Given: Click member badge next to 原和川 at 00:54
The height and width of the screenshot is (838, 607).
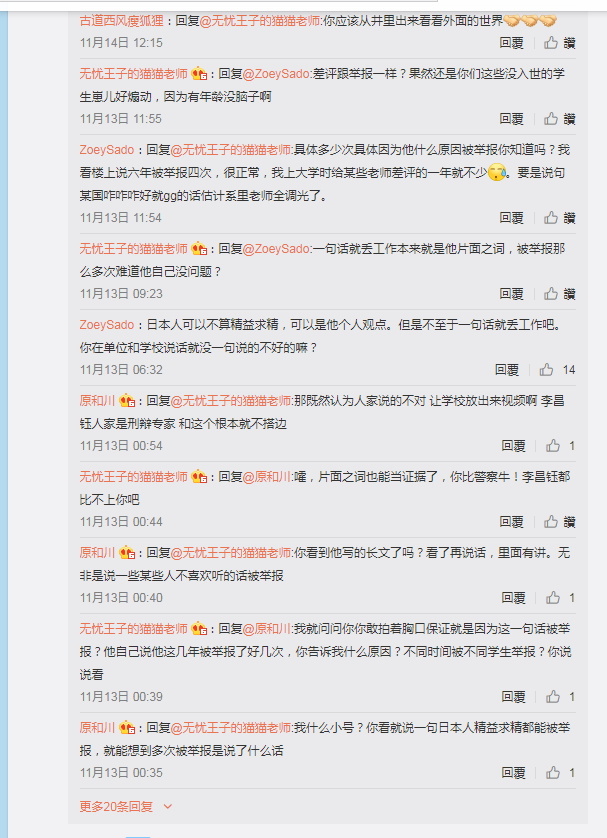Looking at the screenshot, I should [127, 400].
